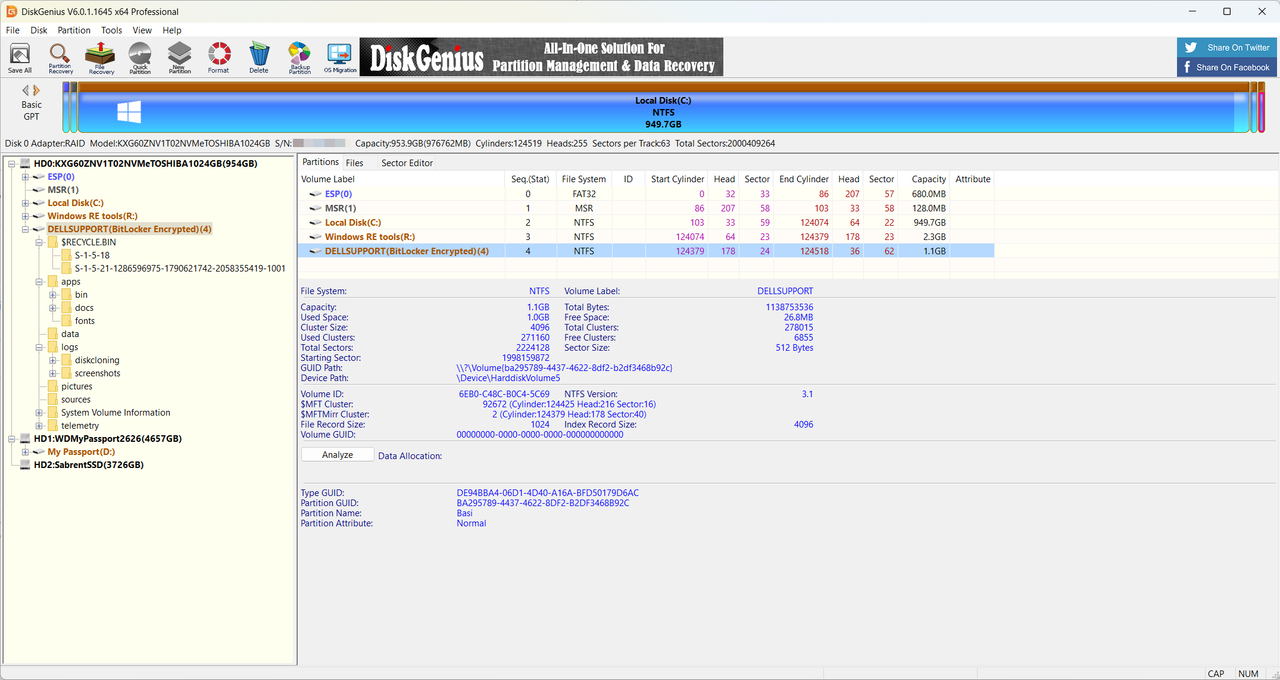The height and width of the screenshot is (680, 1280).
Task: Select the data folder in the tree
Action: (70, 334)
